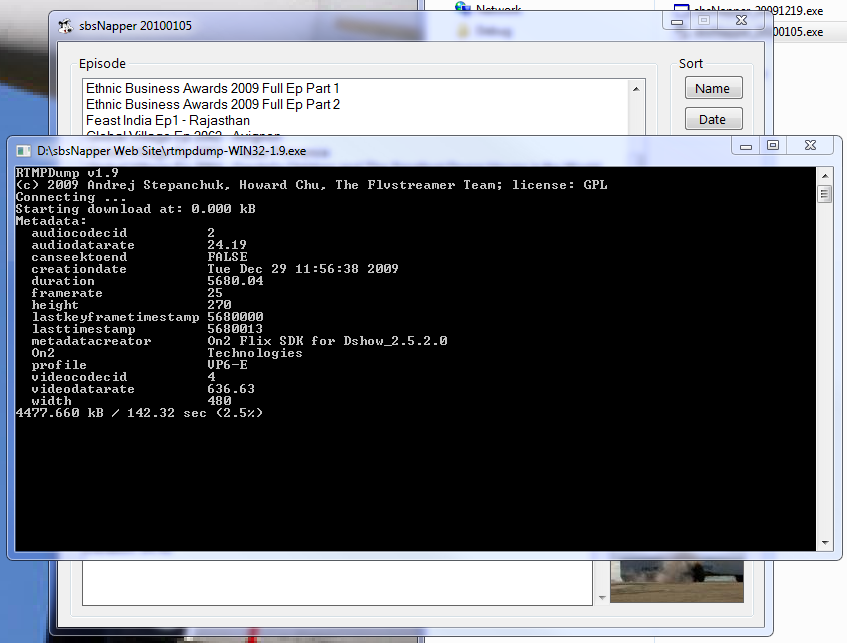847x643 pixels.
Task: Click the sbsNapper application icon in title bar
Action: pos(65,26)
